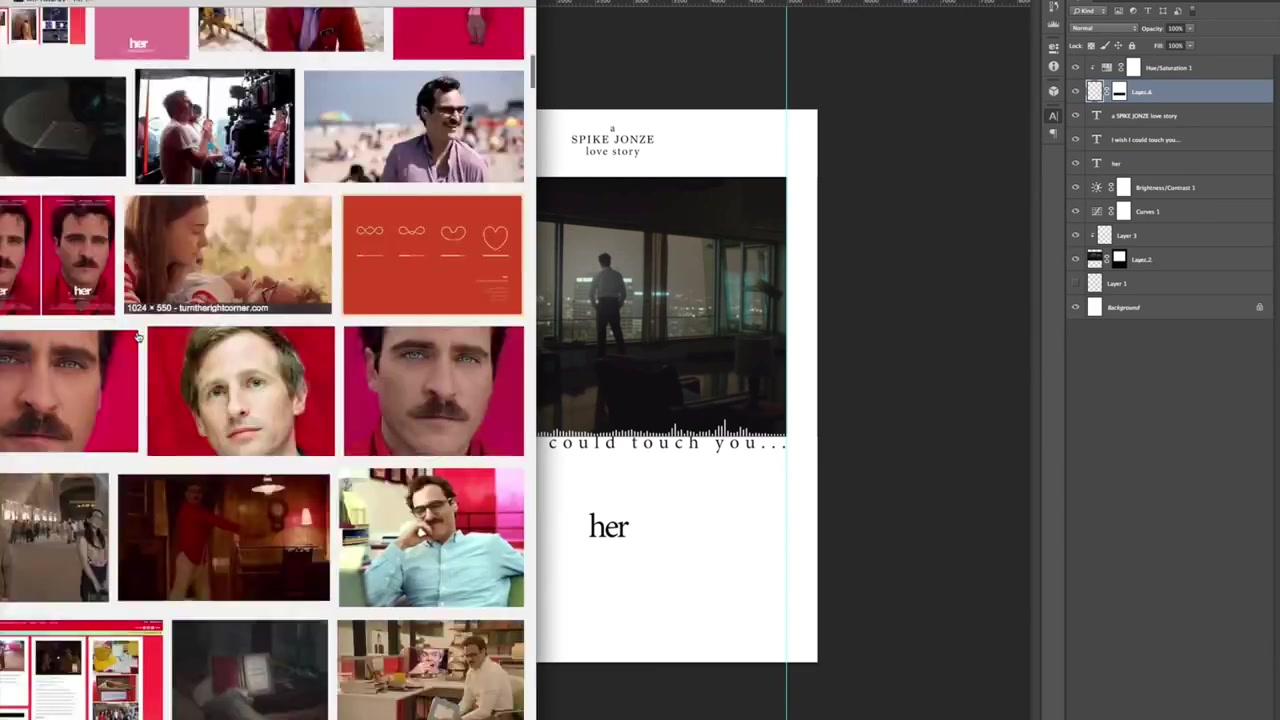Image resolution: width=1280 pixels, height=720 pixels.
Task: Open the beach scene image result
Action: click(x=413, y=126)
